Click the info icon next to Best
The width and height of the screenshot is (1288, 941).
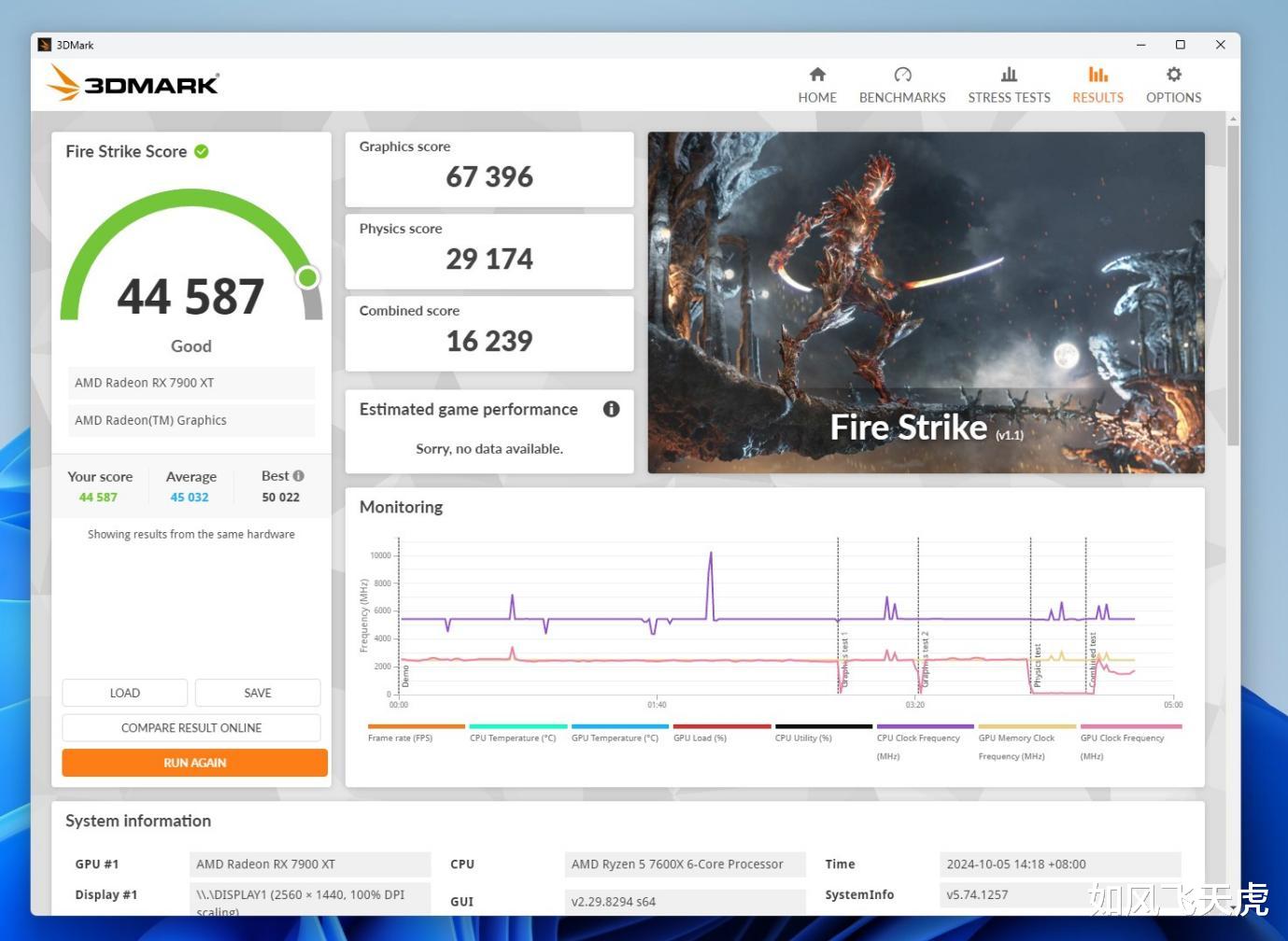point(299,476)
